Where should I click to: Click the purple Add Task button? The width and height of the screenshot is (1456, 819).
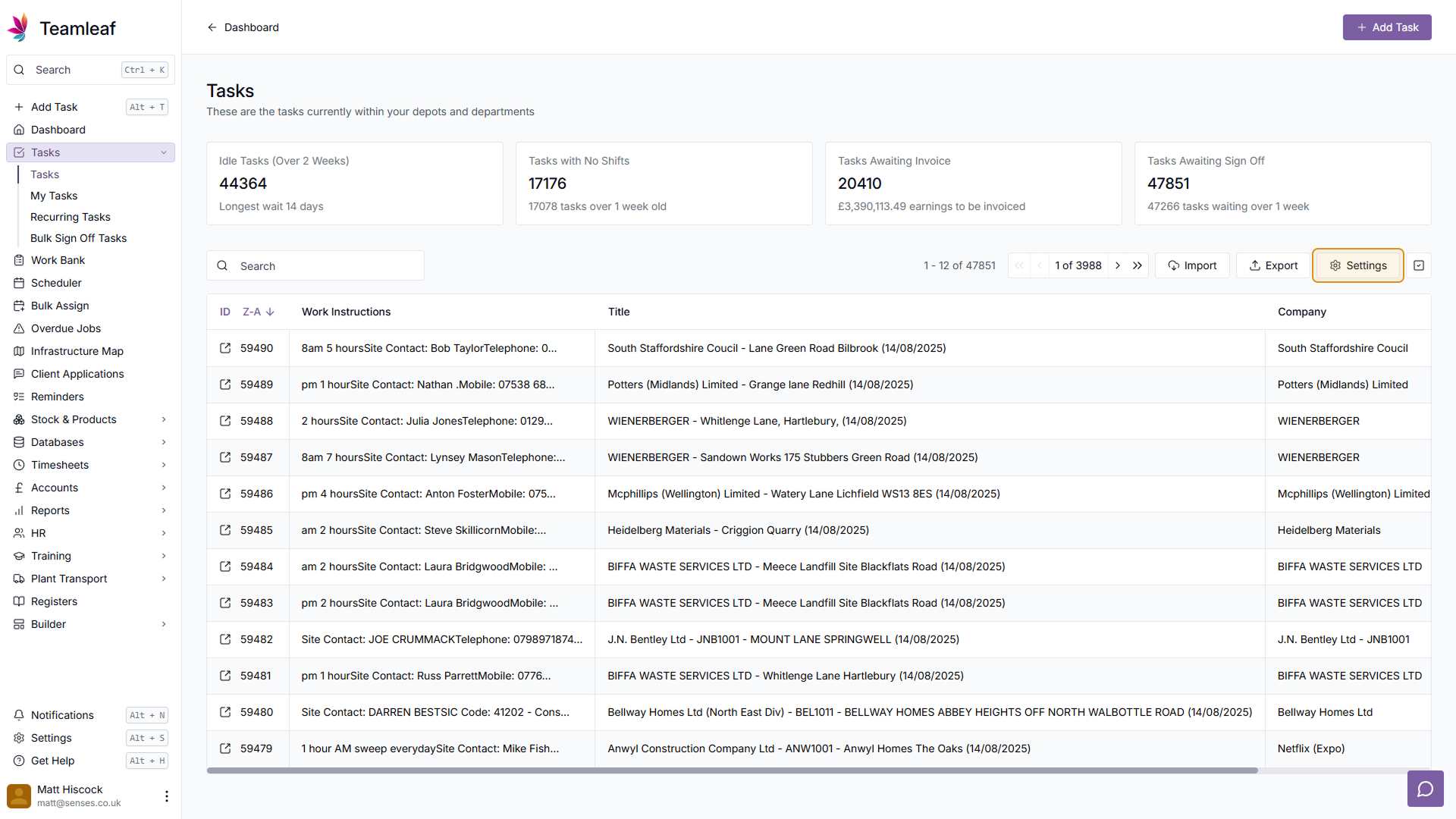[x=1387, y=27]
